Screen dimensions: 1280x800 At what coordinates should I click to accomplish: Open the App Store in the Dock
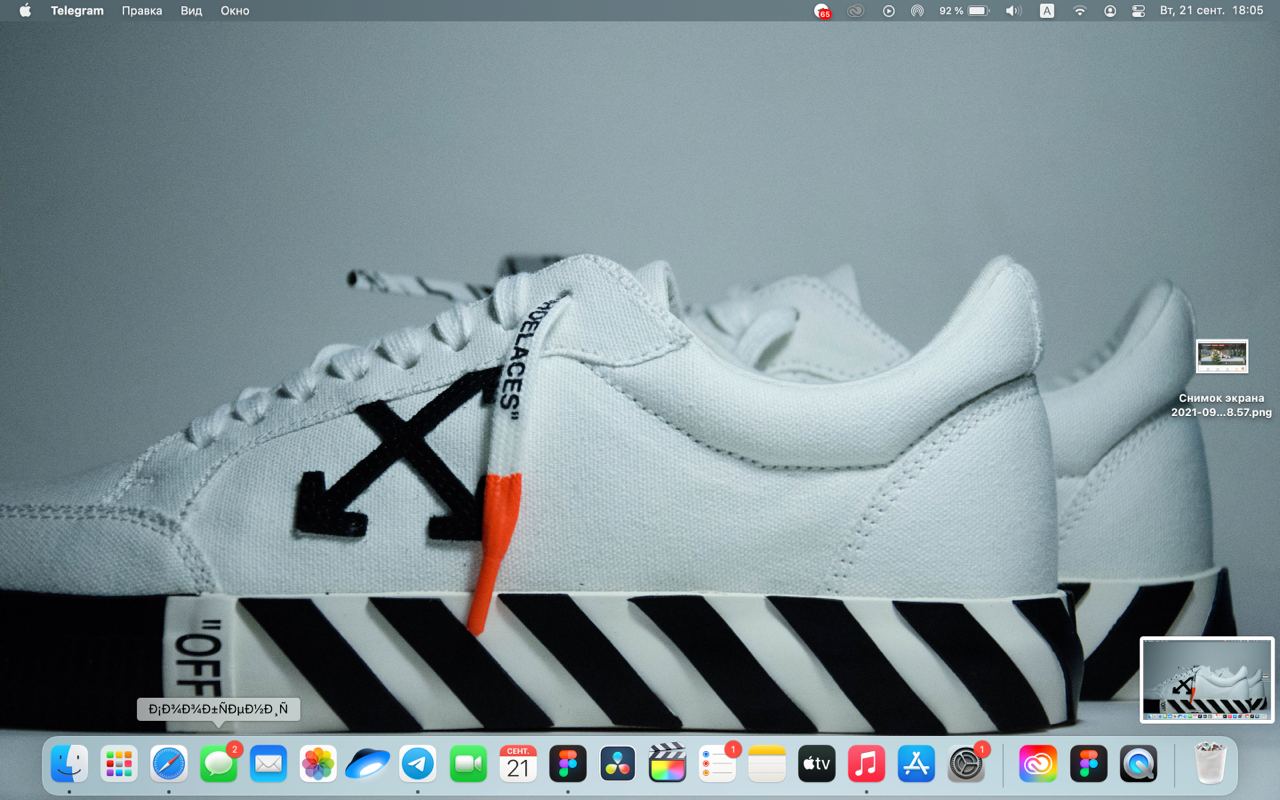[x=916, y=764]
